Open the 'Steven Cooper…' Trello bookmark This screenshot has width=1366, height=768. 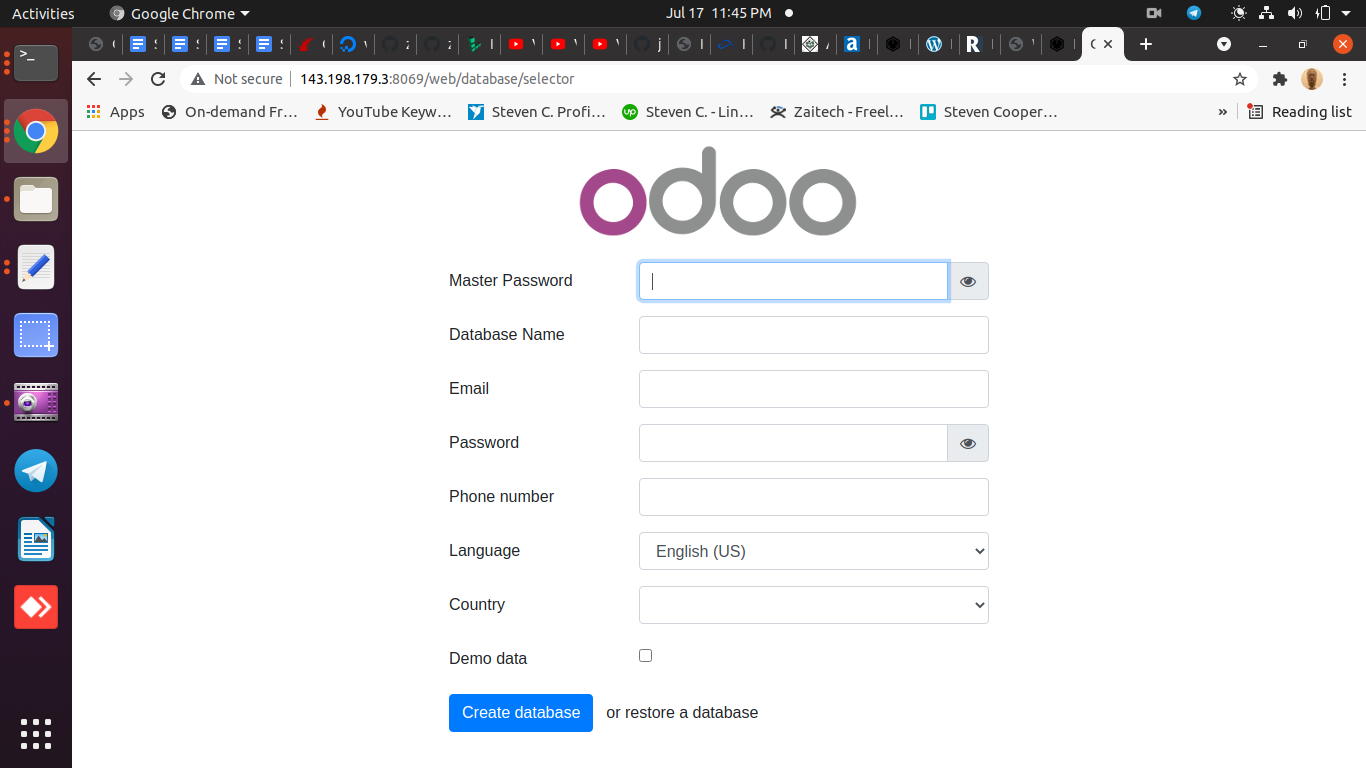[x=989, y=112]
